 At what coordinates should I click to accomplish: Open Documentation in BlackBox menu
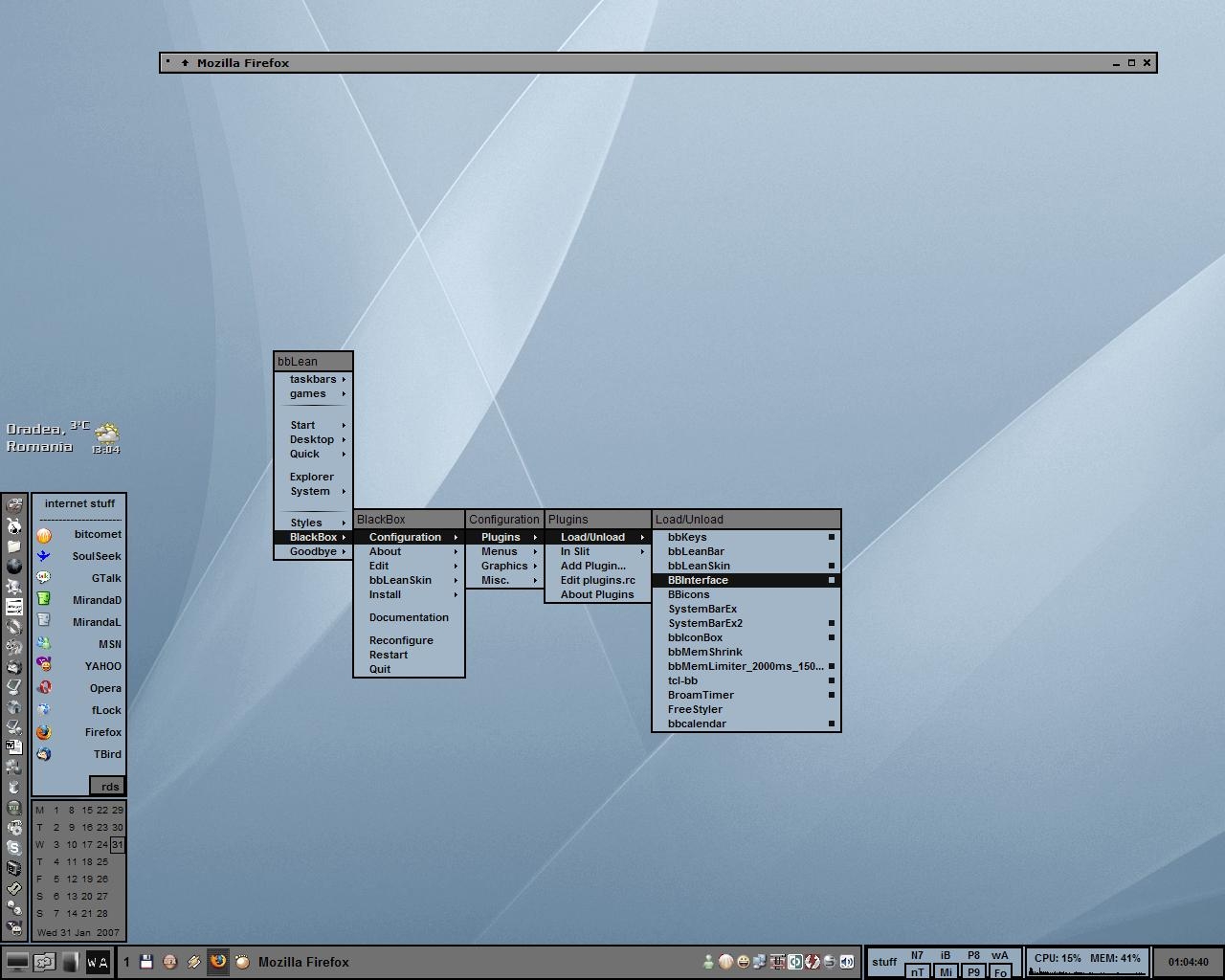click(x=409, y=617)
